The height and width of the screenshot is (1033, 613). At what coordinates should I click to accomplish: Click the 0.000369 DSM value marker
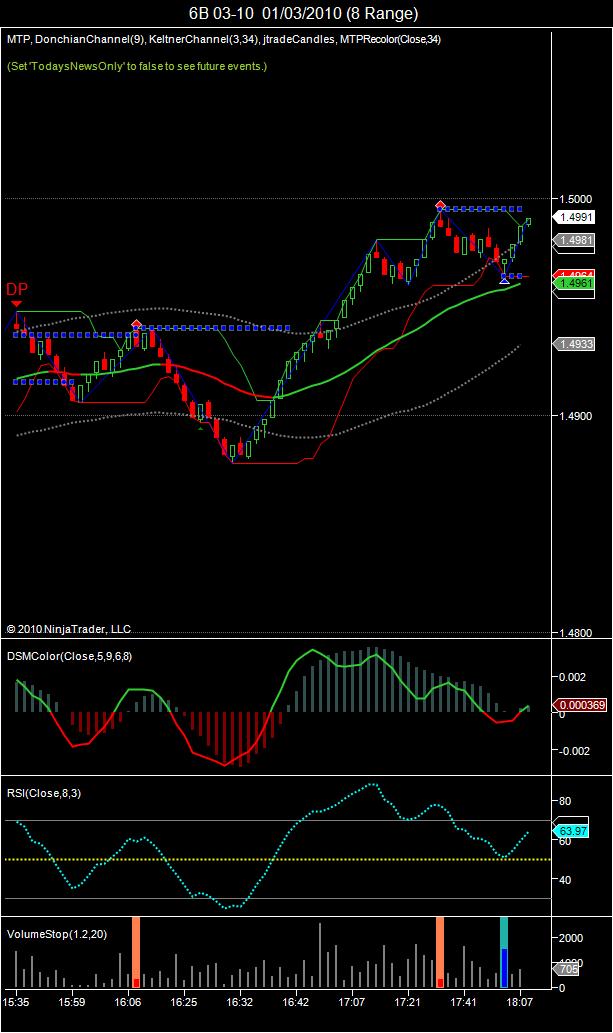pos(582,705)
